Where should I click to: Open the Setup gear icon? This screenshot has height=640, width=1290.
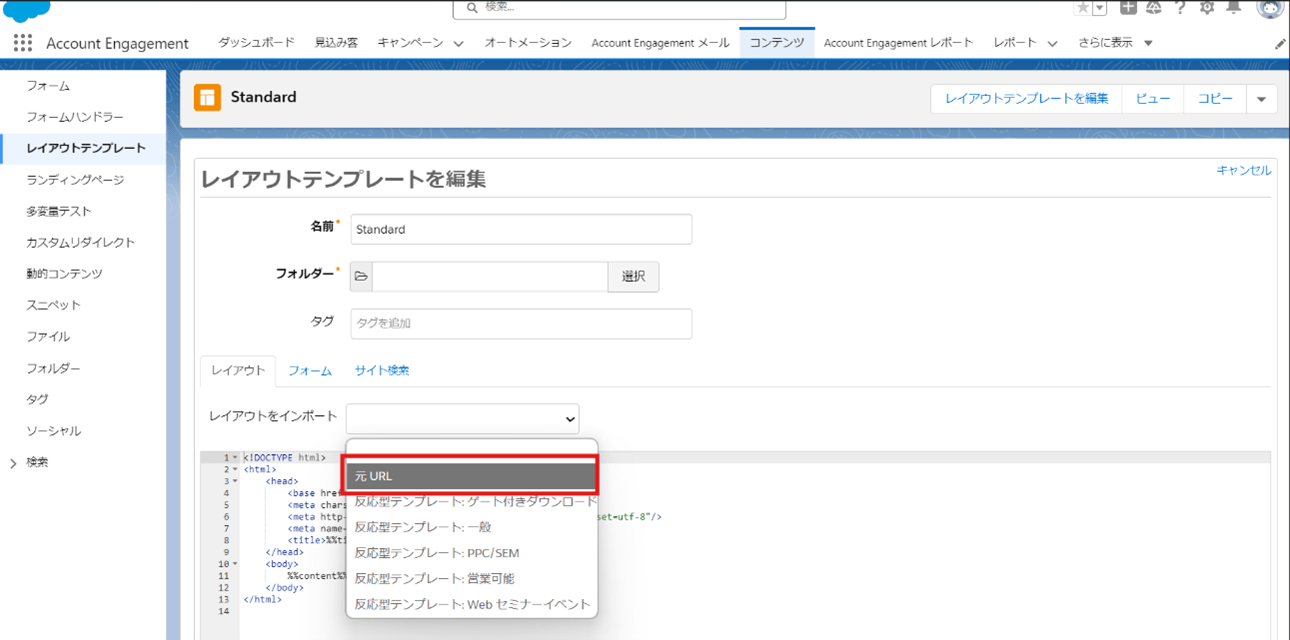coord(1207,8)
